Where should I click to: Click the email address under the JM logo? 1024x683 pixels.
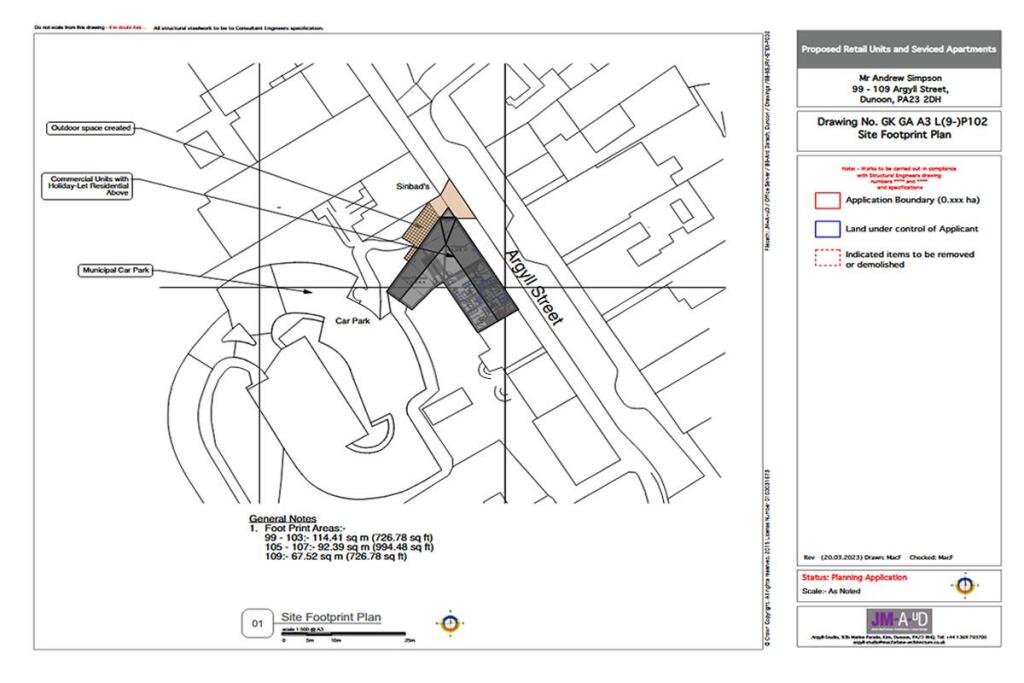click(896, 642)
